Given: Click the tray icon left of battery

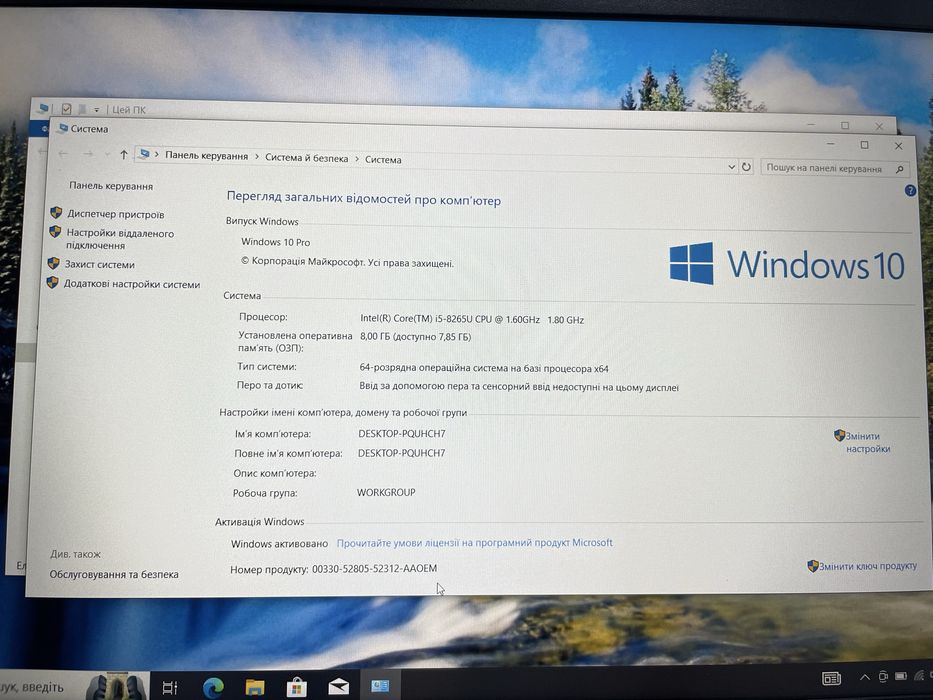Looking at the screenshot, I should [883, 676].
